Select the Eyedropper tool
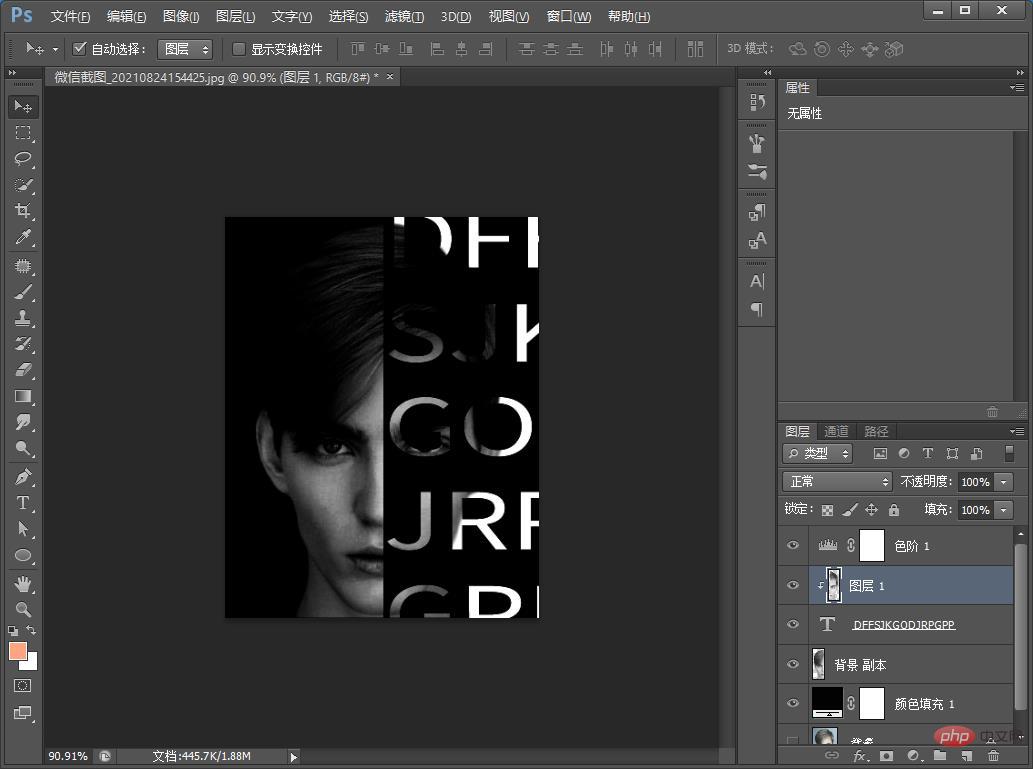Viewport: 1033px width, 769px height. 23,237
